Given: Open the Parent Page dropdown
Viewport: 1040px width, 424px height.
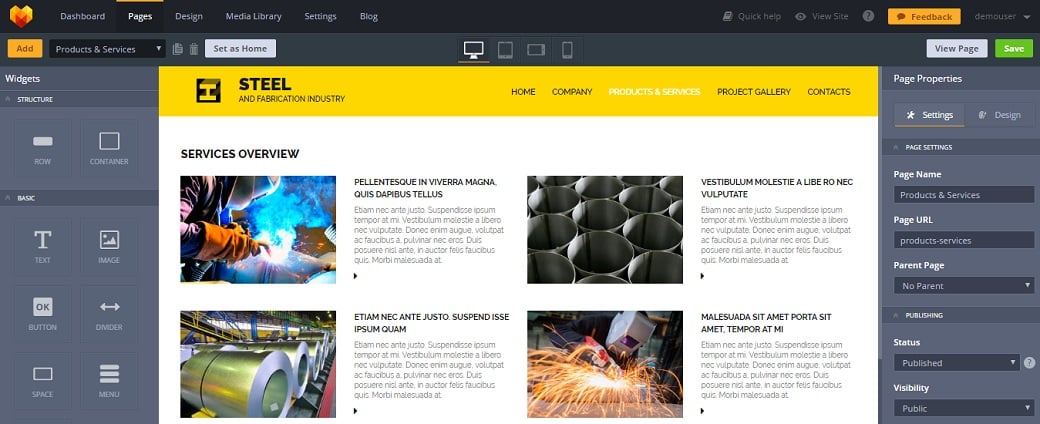Looking at the screenshot, I should (x=963, y=286).
